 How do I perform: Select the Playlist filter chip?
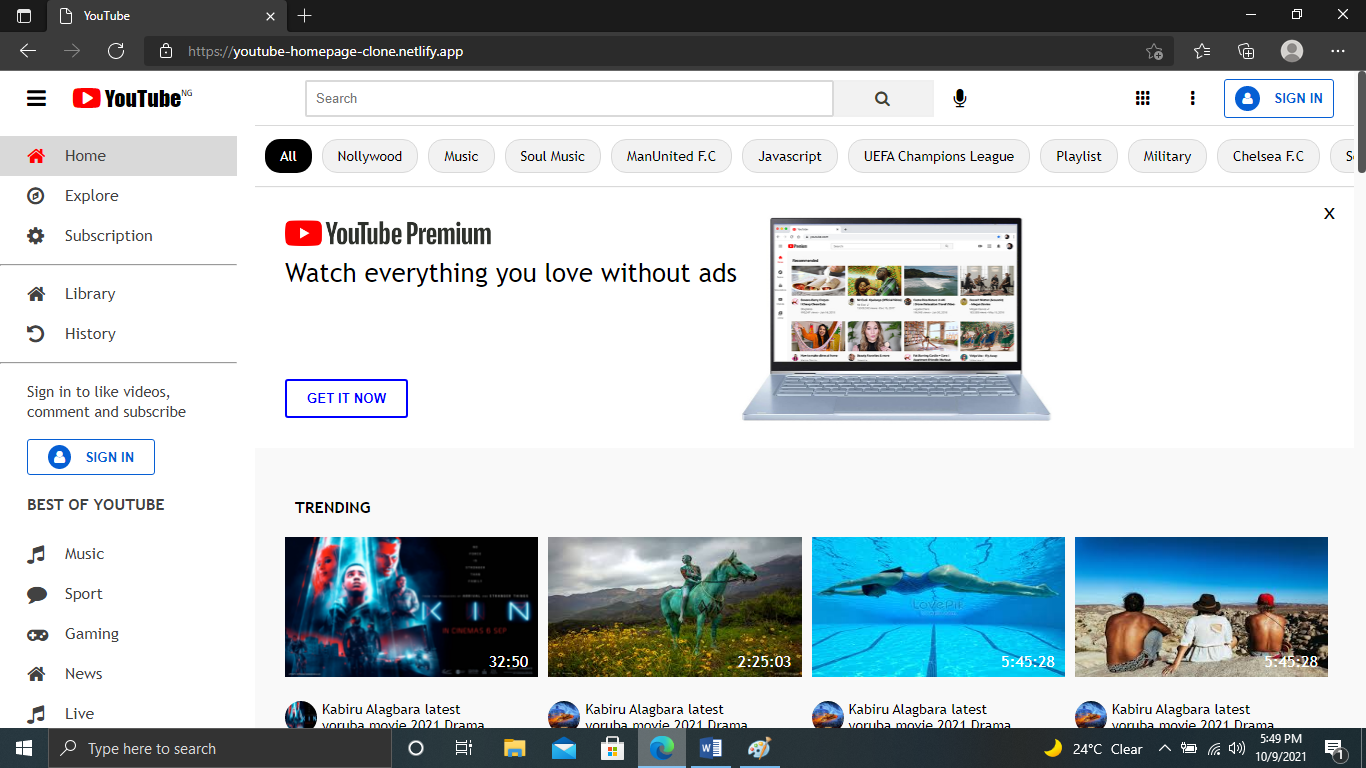[1079, 156]
